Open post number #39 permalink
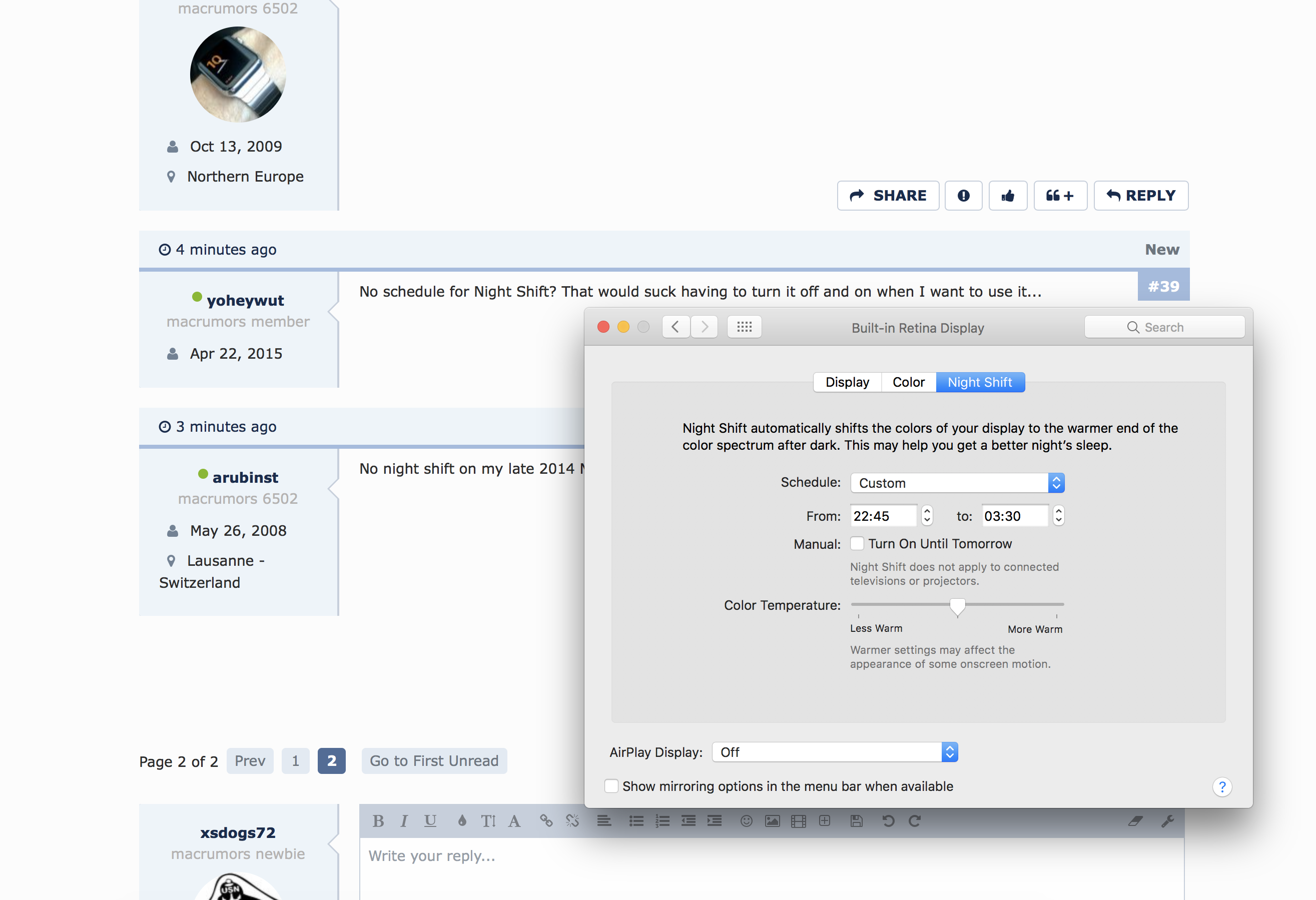Screen dimensions: 1316x900 (1164, 287)
